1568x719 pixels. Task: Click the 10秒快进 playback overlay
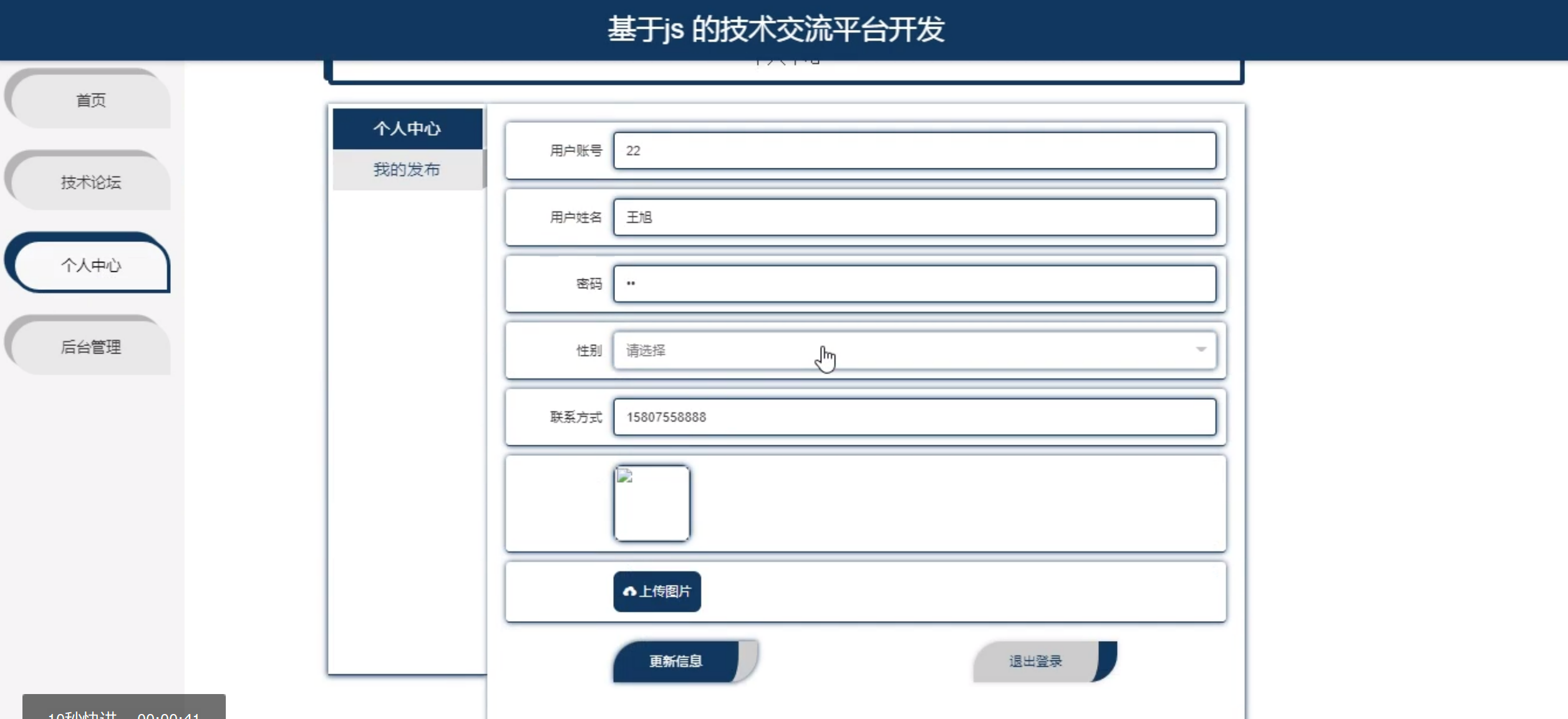[82, 713]
